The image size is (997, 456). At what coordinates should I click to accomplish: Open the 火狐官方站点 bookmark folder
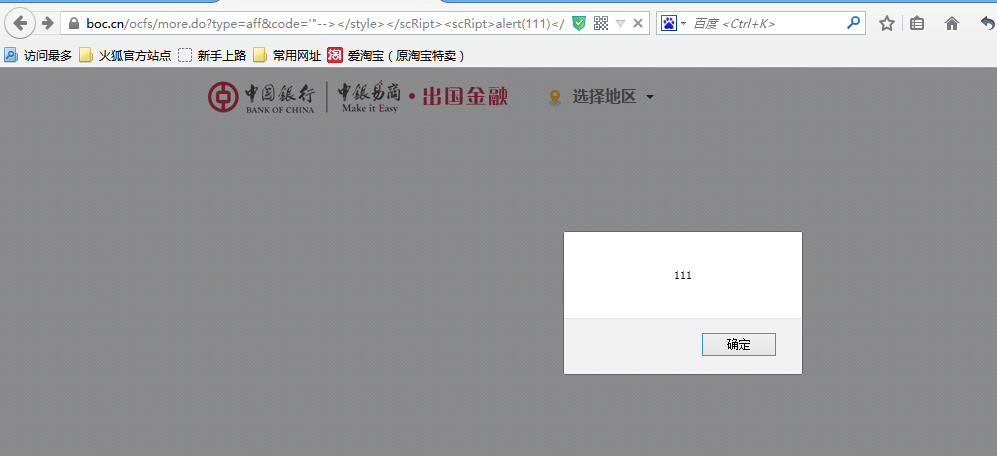[x=125, y=56]
